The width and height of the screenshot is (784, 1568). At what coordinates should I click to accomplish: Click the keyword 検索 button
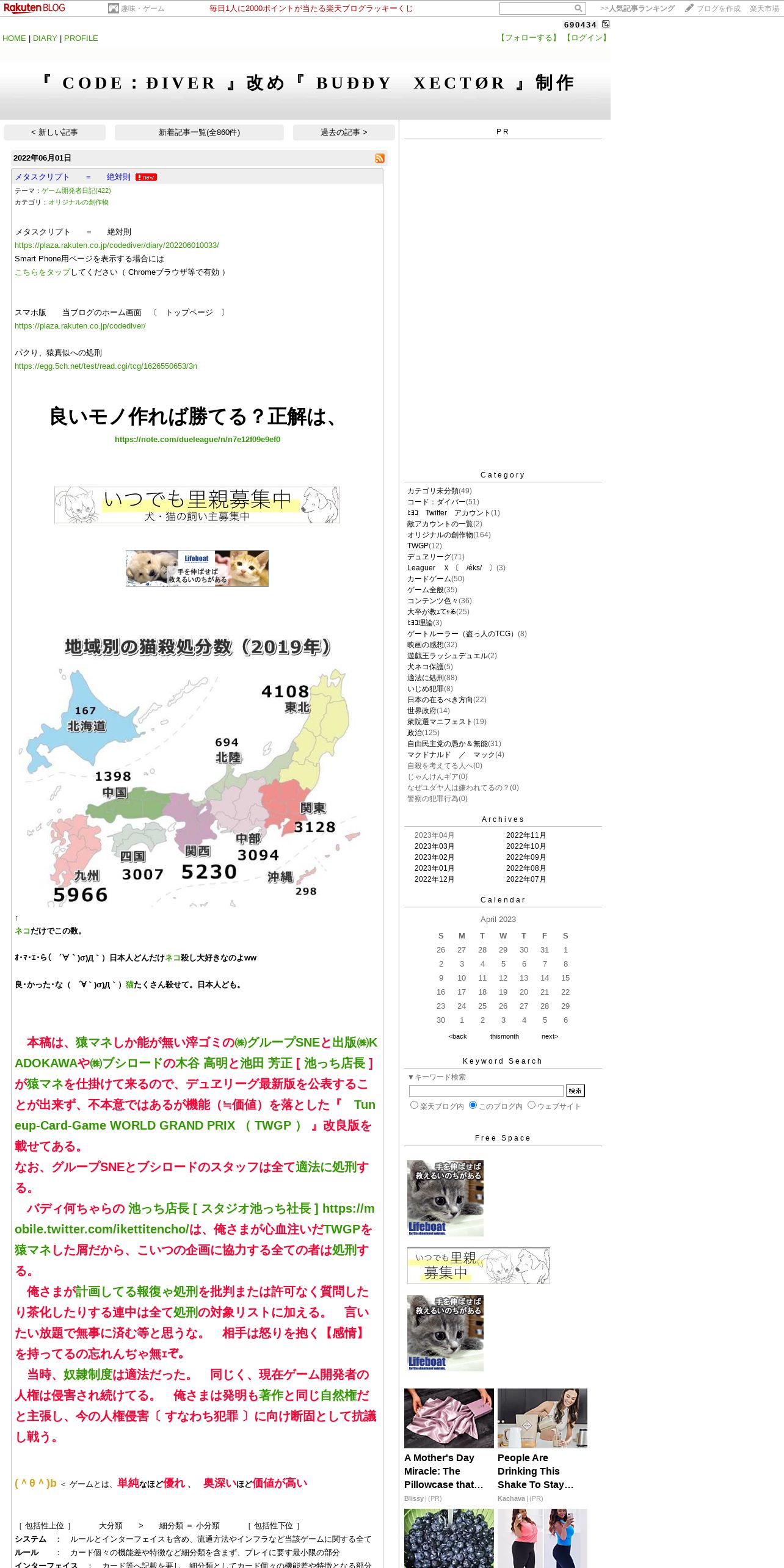[575, 1091]
